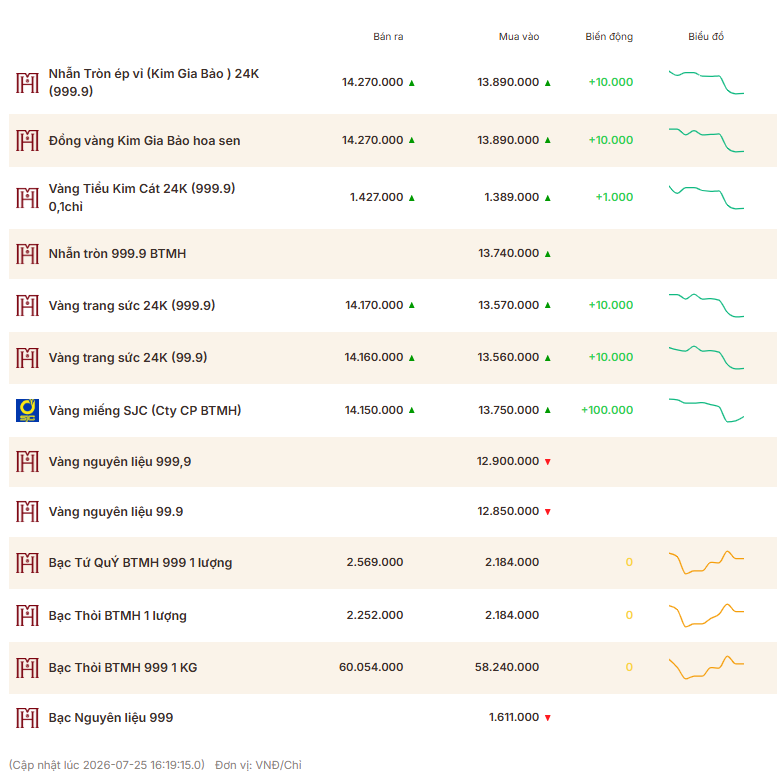Select the Bạc Thỏi BTMH 1 lượng row name
Viewport: 779px width, 779px height.
point(117,616)
